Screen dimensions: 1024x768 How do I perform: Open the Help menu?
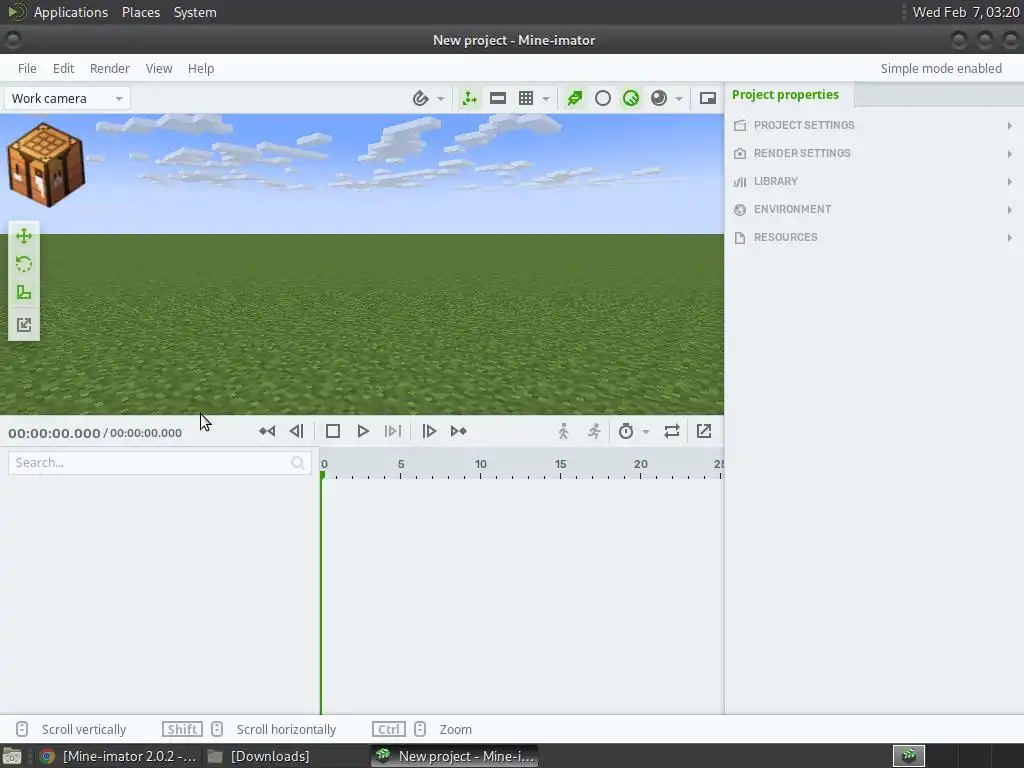[x=200, y=69]
